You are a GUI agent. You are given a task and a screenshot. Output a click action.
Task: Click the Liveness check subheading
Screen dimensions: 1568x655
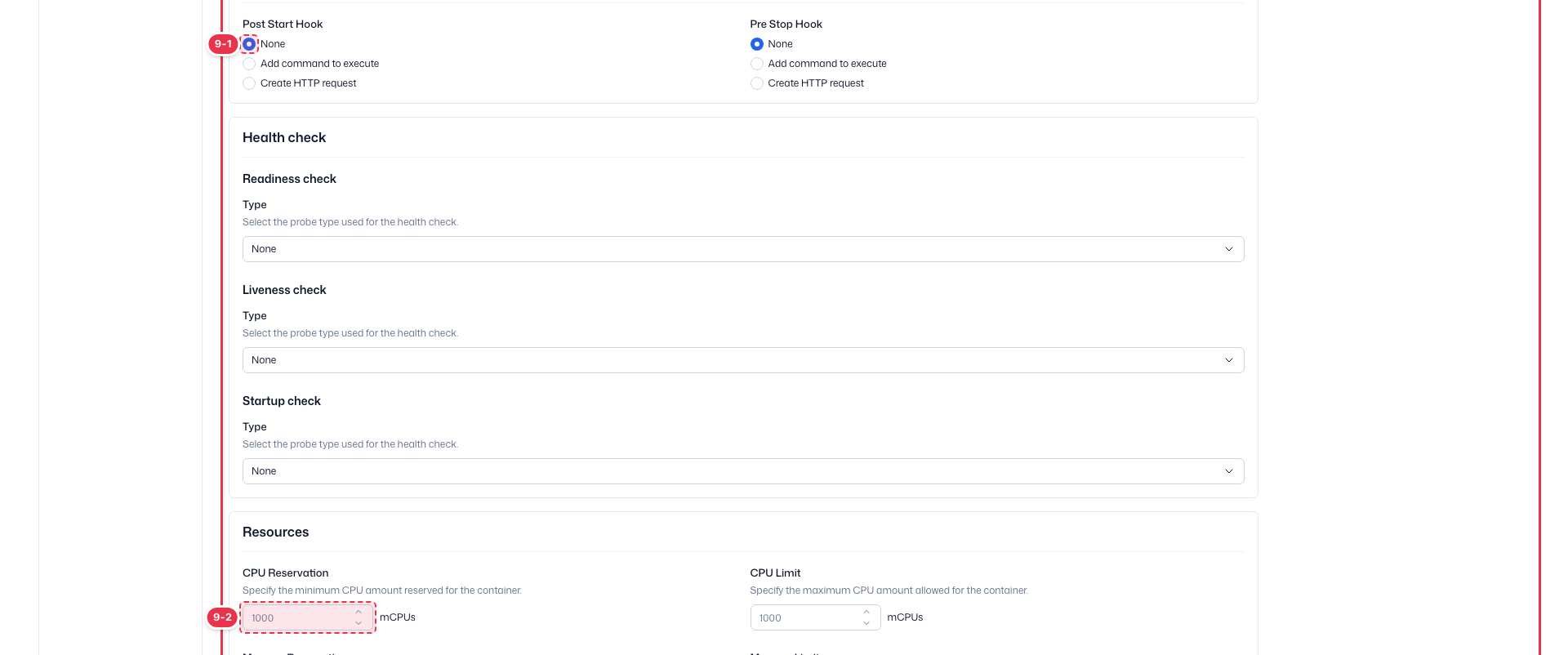(284, 290)
